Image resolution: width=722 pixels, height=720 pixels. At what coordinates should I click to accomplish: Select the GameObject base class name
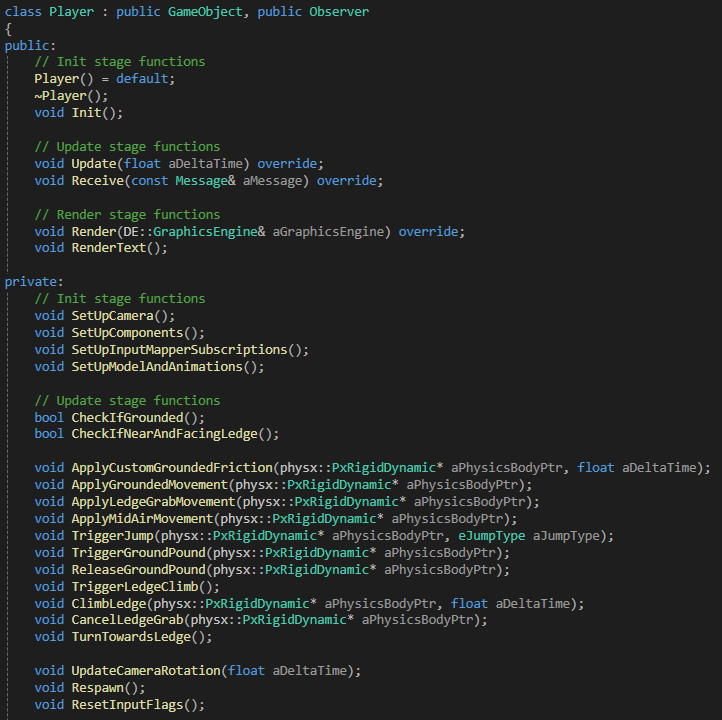coord(205,12)
